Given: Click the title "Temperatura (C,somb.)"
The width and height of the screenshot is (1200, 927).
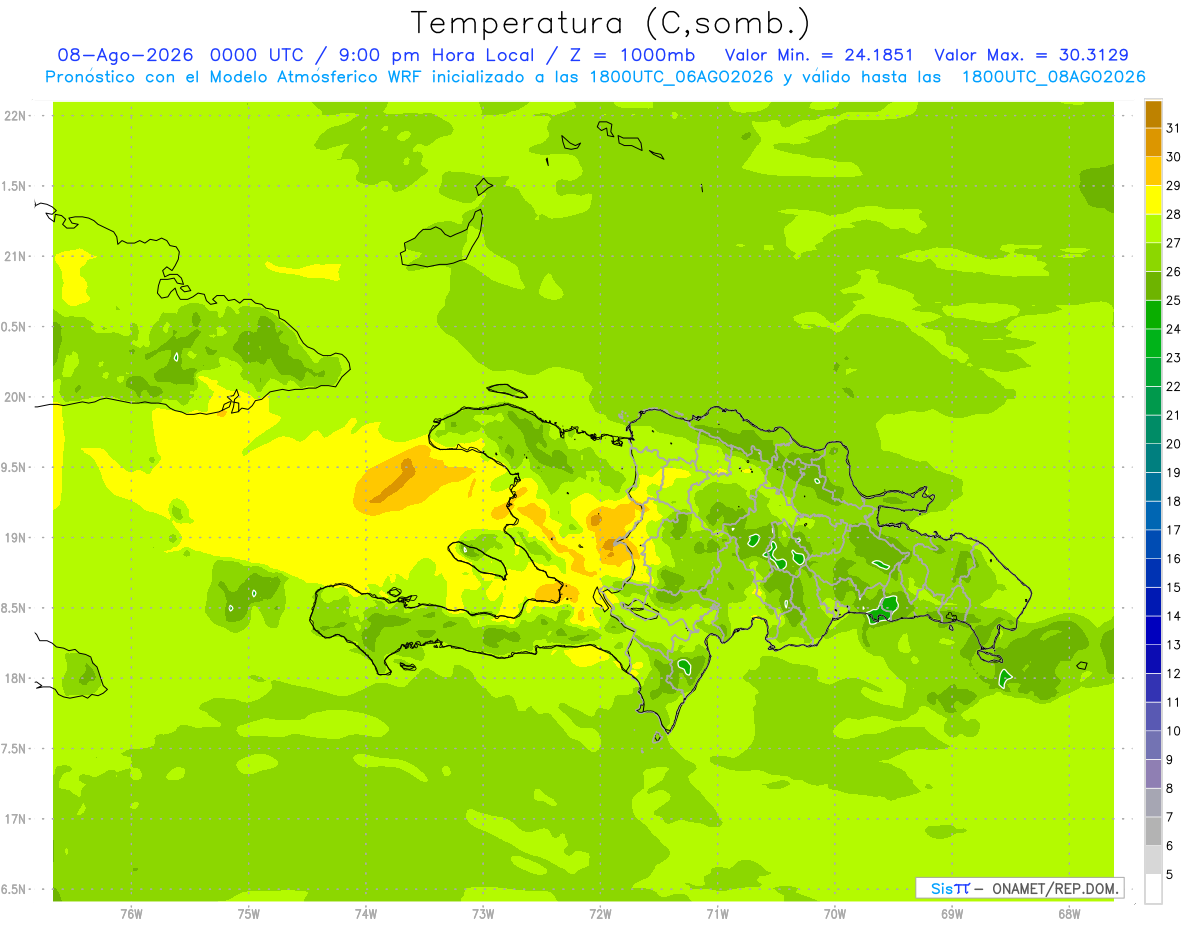Looking at the screenshot, I should point(611,24).
